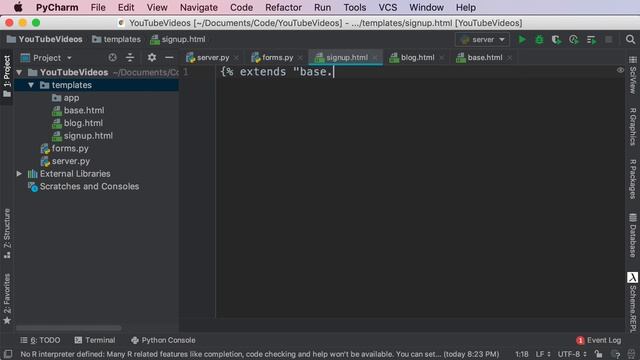Click the concurrency diagram run icon
The image size is (640, 360).
click(591, 40)
